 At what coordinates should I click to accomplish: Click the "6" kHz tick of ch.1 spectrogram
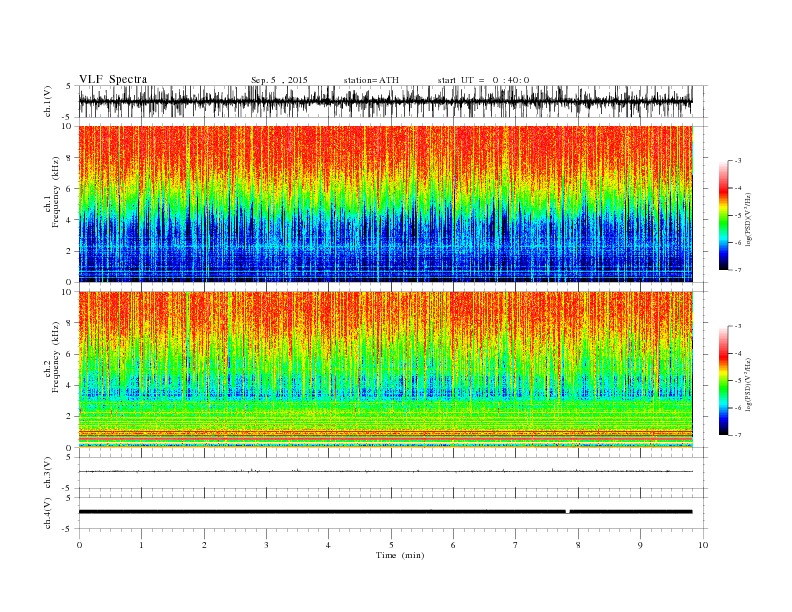pos(70,188)
